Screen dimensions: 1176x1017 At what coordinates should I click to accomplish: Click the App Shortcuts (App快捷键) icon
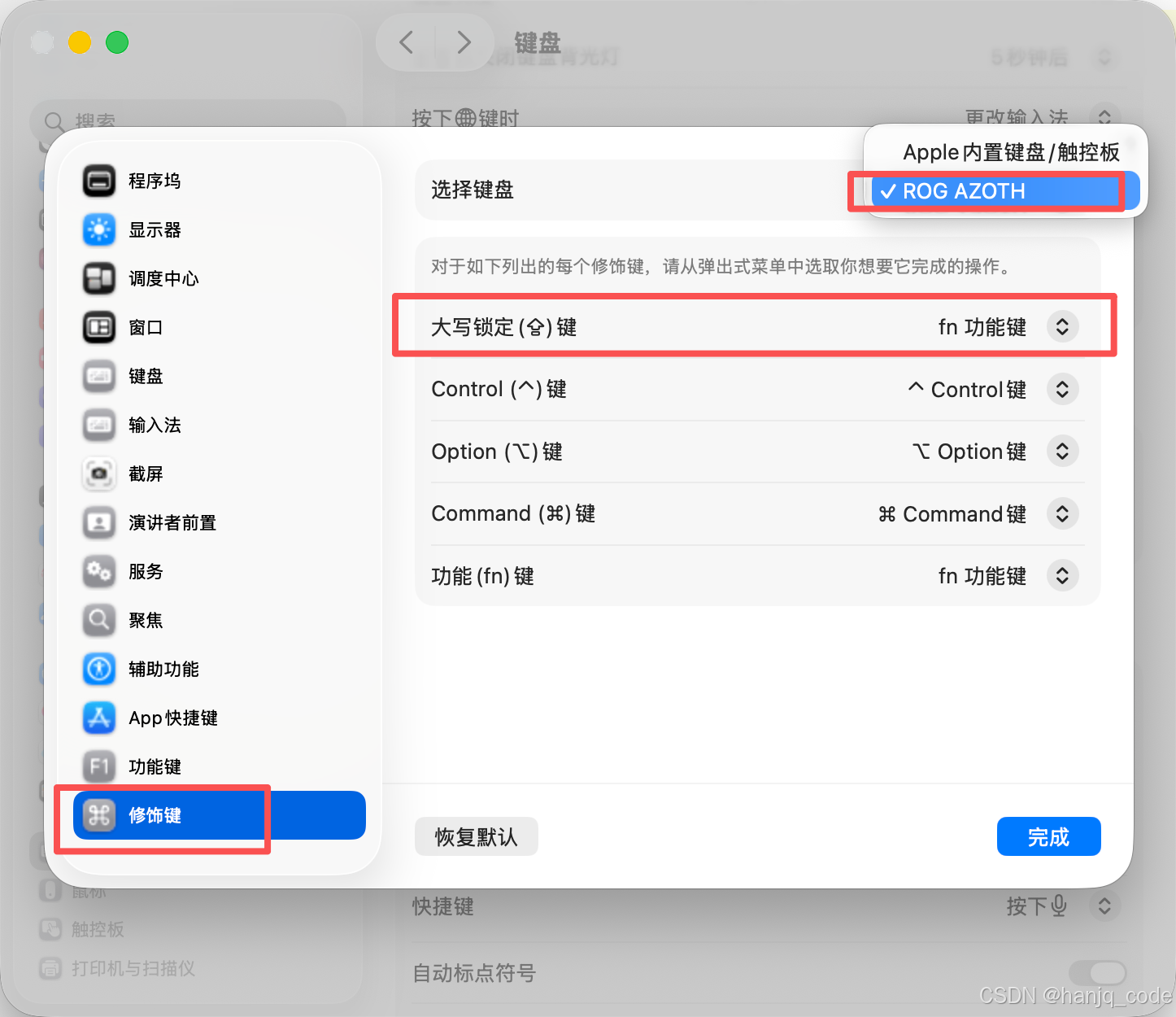pos(99,718)
